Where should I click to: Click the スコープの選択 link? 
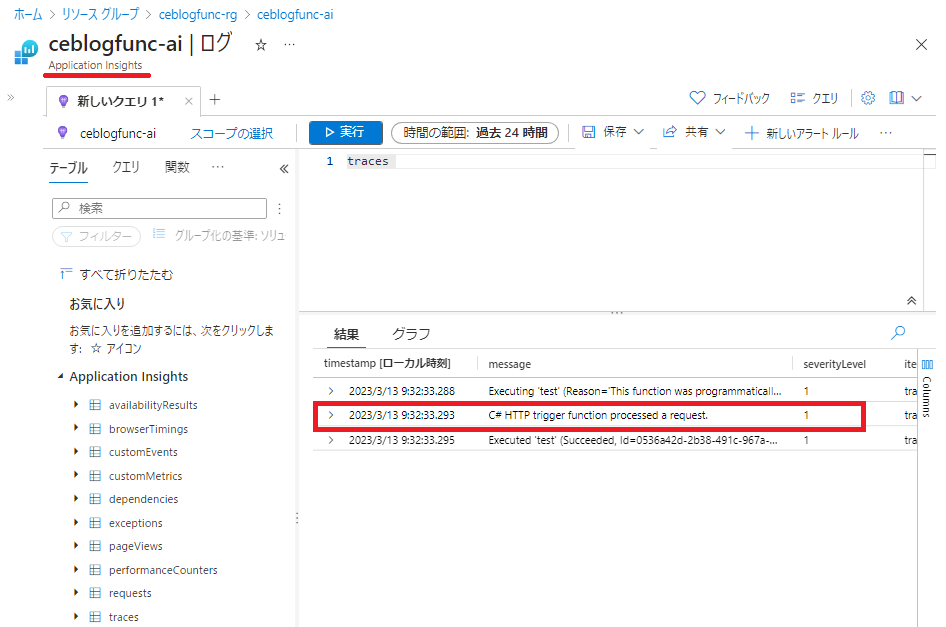coord(232,133)
